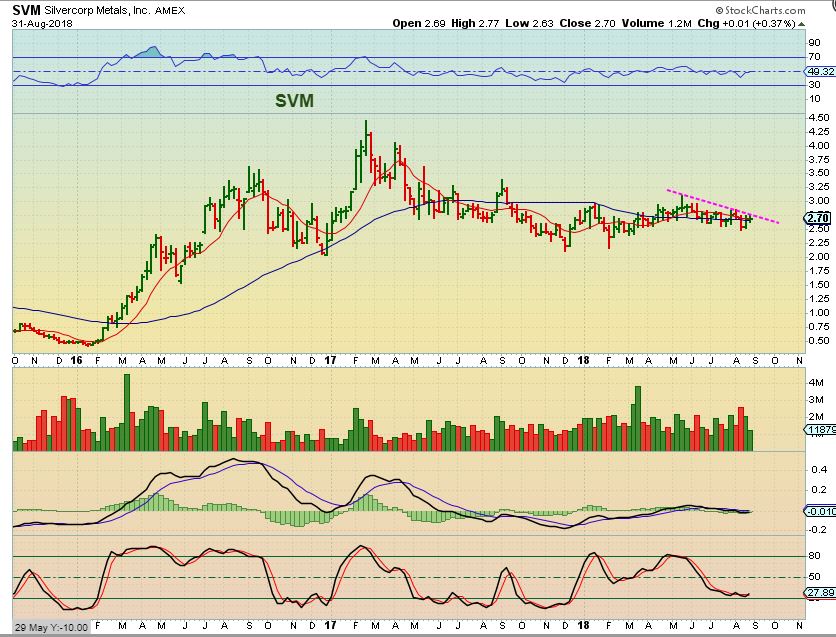This screenshot has height=637, width=836.
Task: Click the 0.50 price axis label
Action: [x=818, y=341]
